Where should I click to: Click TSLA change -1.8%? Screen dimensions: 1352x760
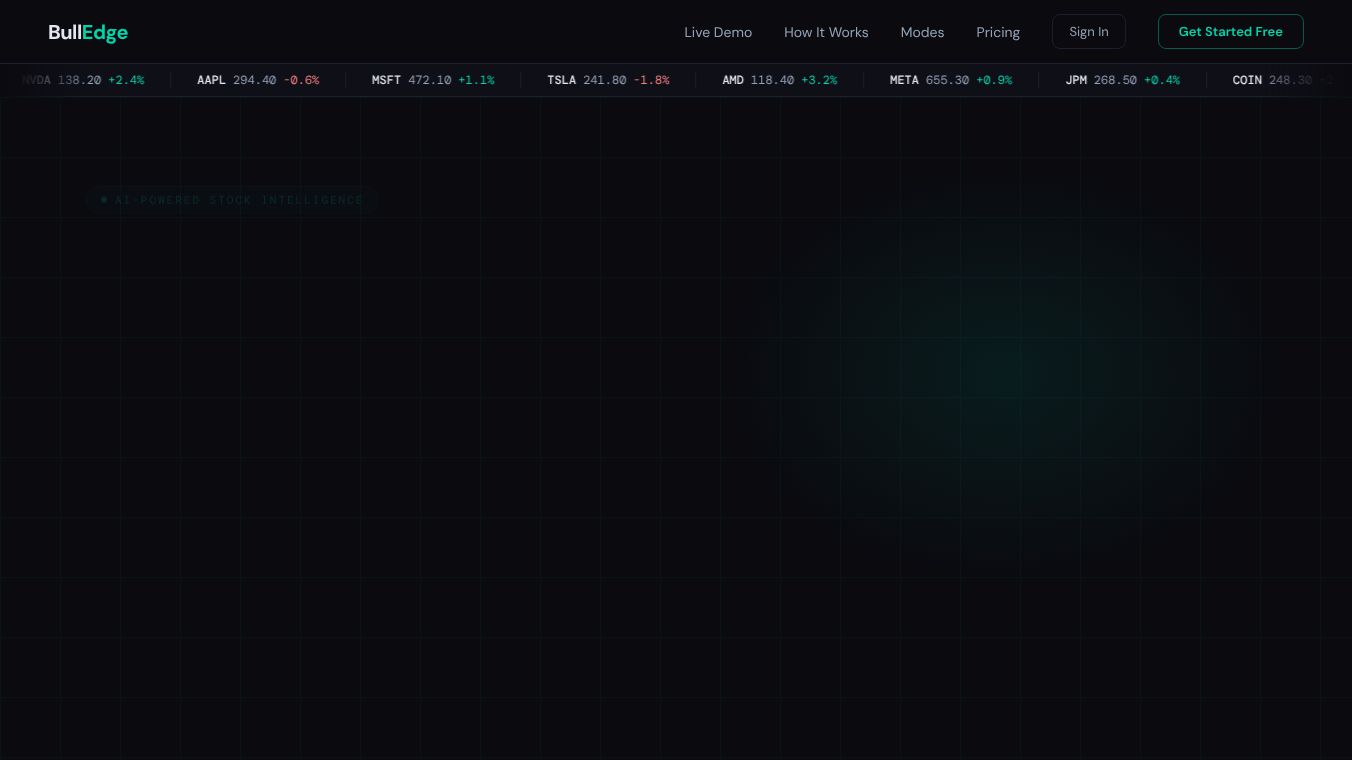(651, 80)
